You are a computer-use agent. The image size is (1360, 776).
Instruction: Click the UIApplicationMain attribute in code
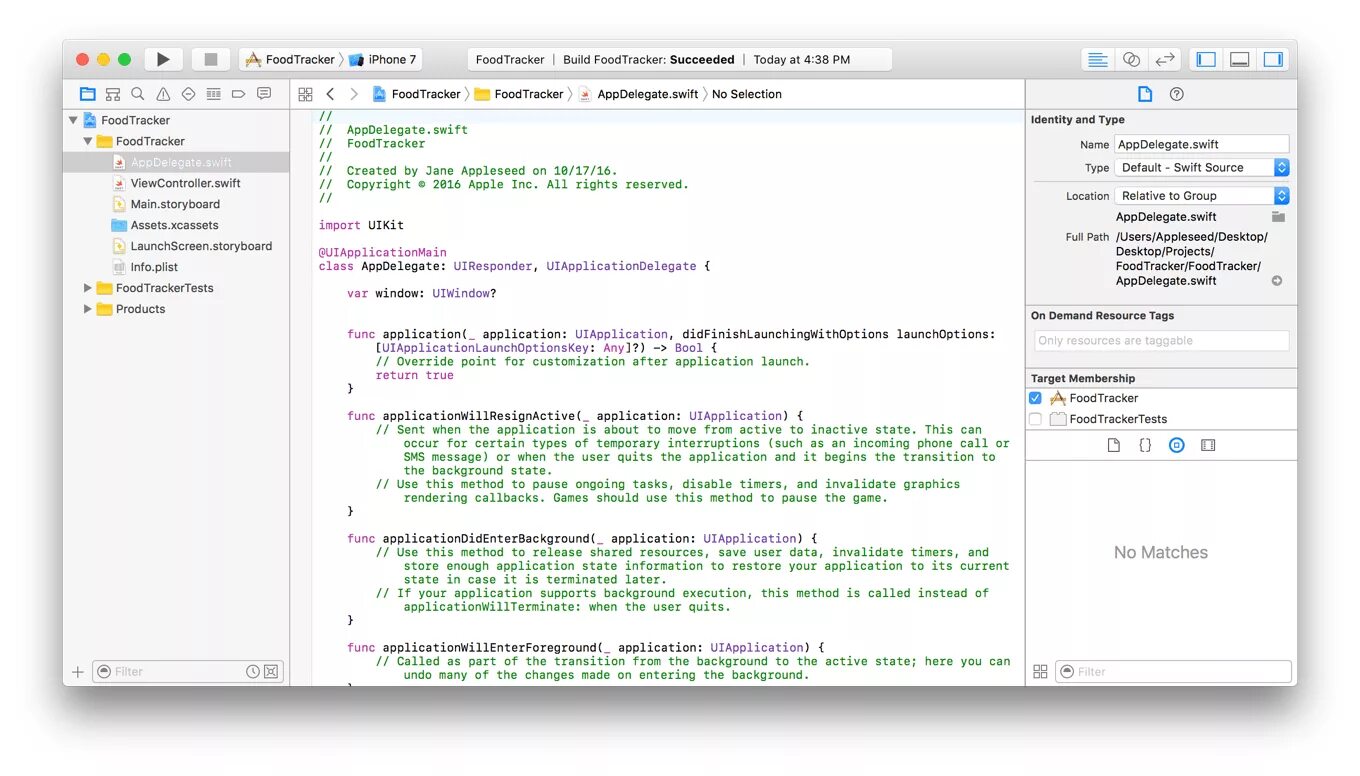(383, 253)
